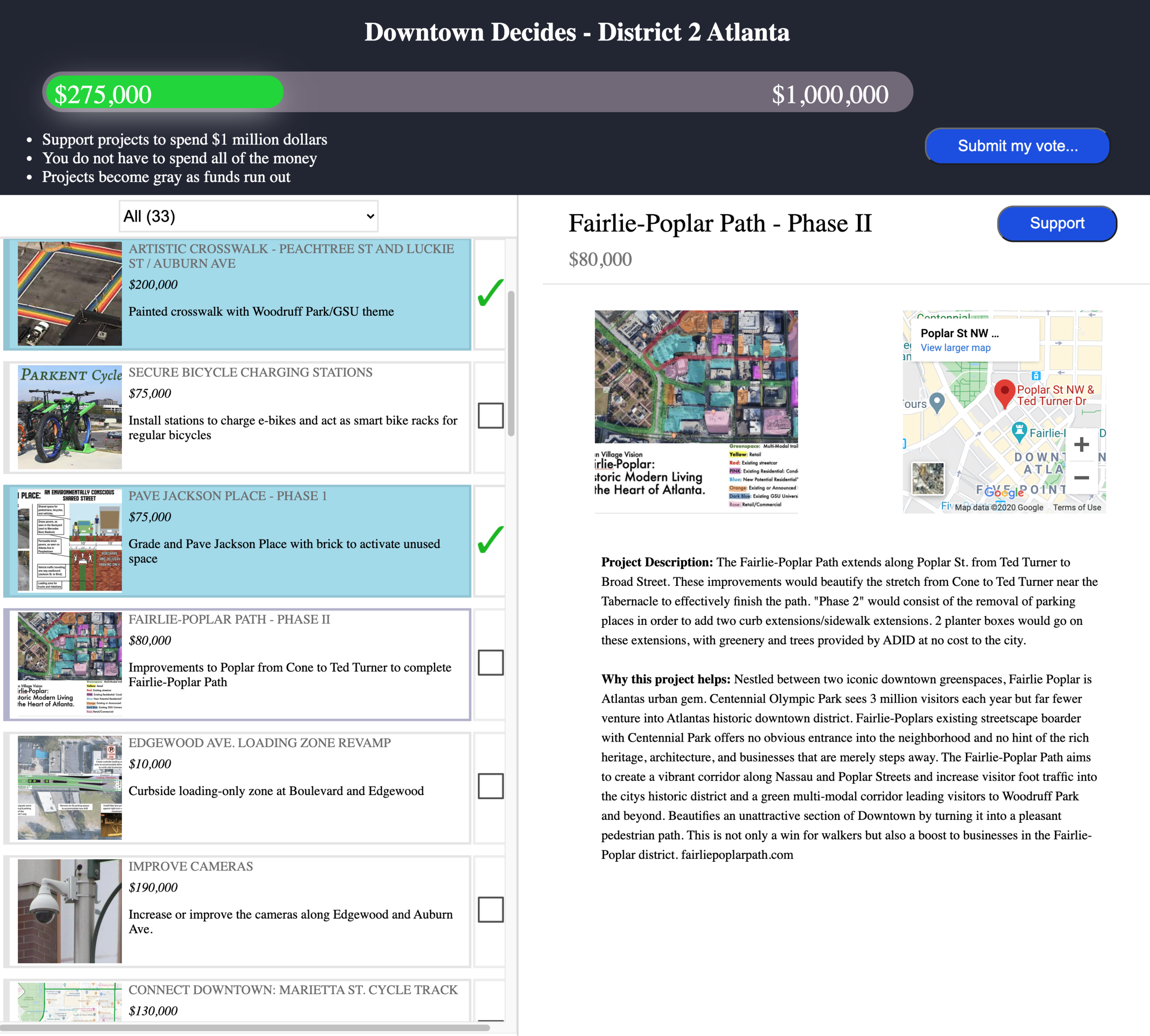1150x1036 pixels.
Task: Enlarge the Fairlie-Poplar detail aerial image
Action: pyautogui.click(x=696, y=412)
